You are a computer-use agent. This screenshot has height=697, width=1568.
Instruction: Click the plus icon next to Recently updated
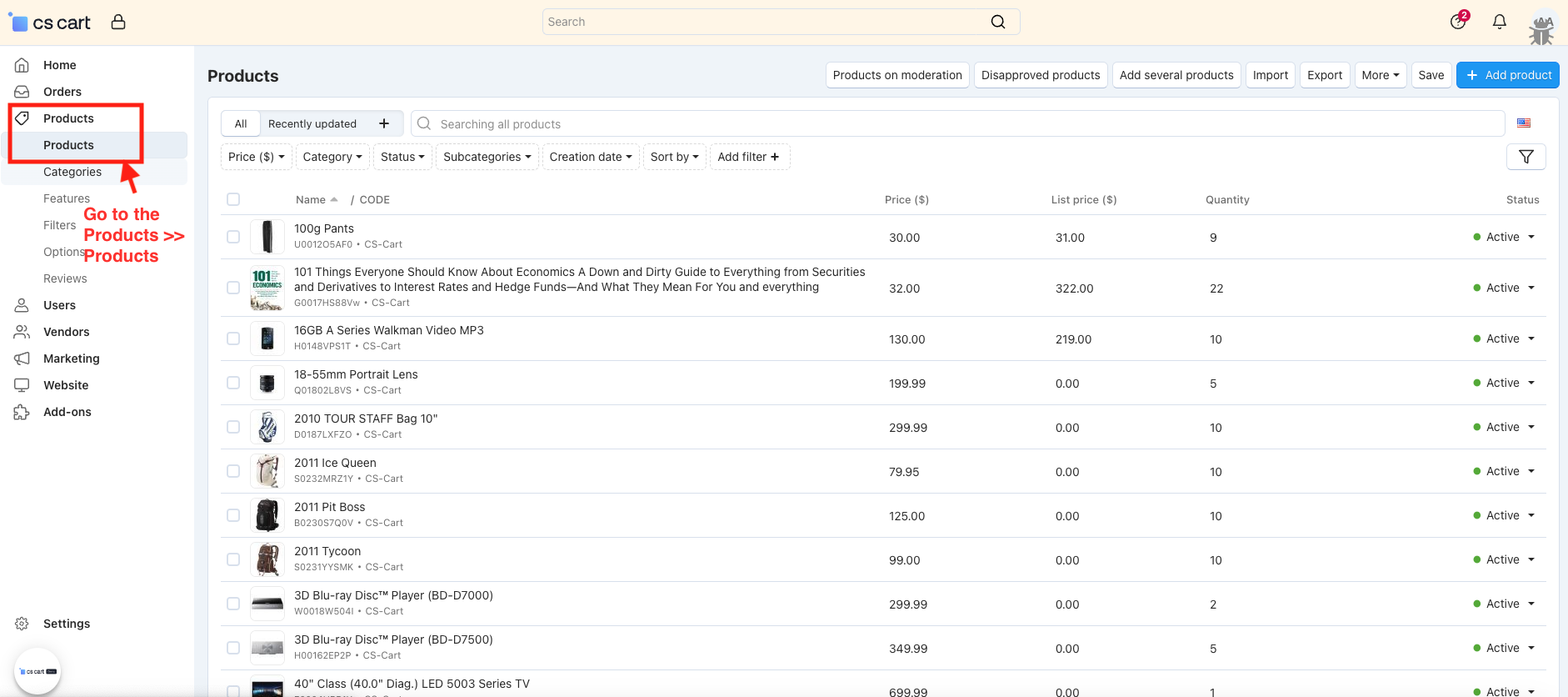(x=384, y=123)
